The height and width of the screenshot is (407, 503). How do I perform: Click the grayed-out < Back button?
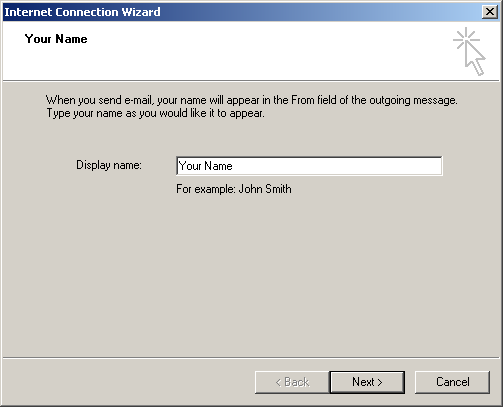pos(292,382)
